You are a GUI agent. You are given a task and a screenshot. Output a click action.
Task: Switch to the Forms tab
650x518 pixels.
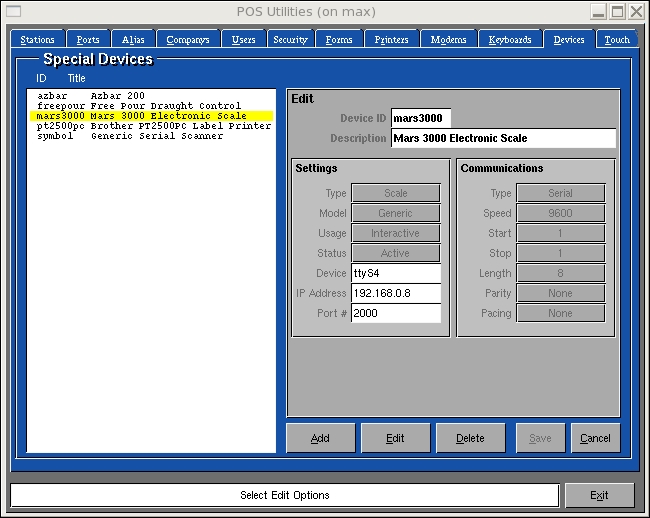tap(339, 40)
